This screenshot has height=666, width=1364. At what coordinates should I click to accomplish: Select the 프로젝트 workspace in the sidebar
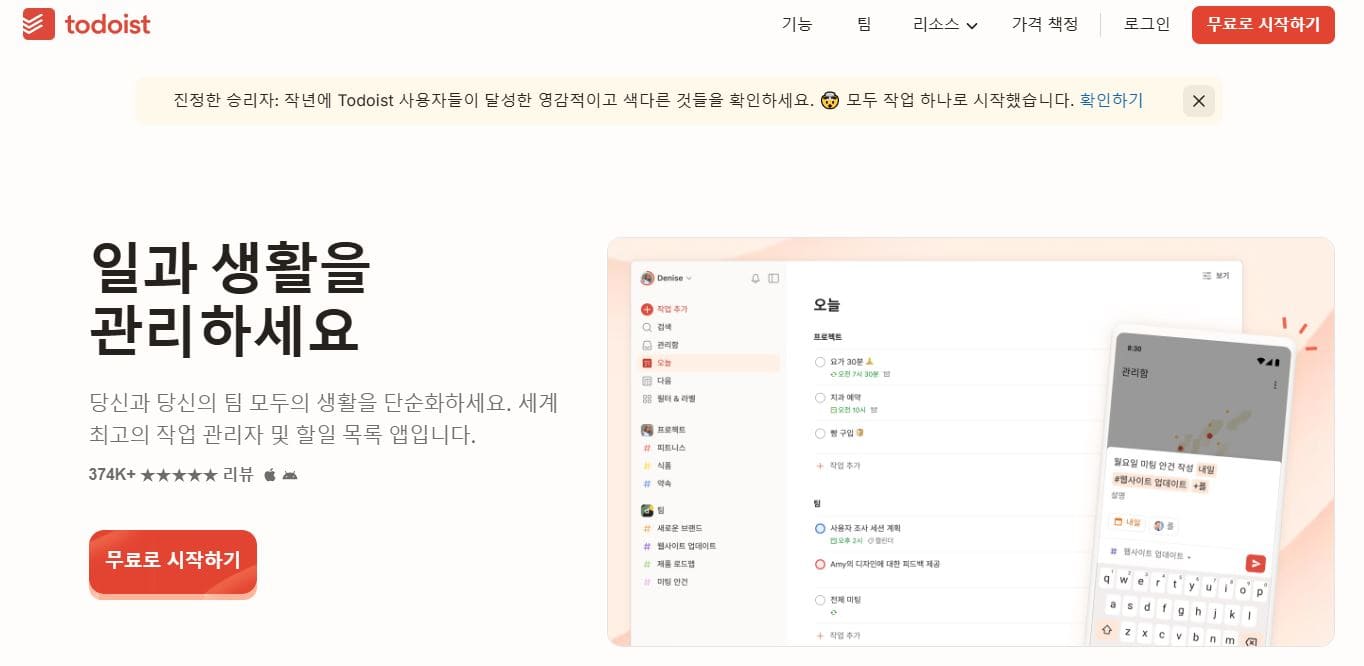tap(663, 429)
